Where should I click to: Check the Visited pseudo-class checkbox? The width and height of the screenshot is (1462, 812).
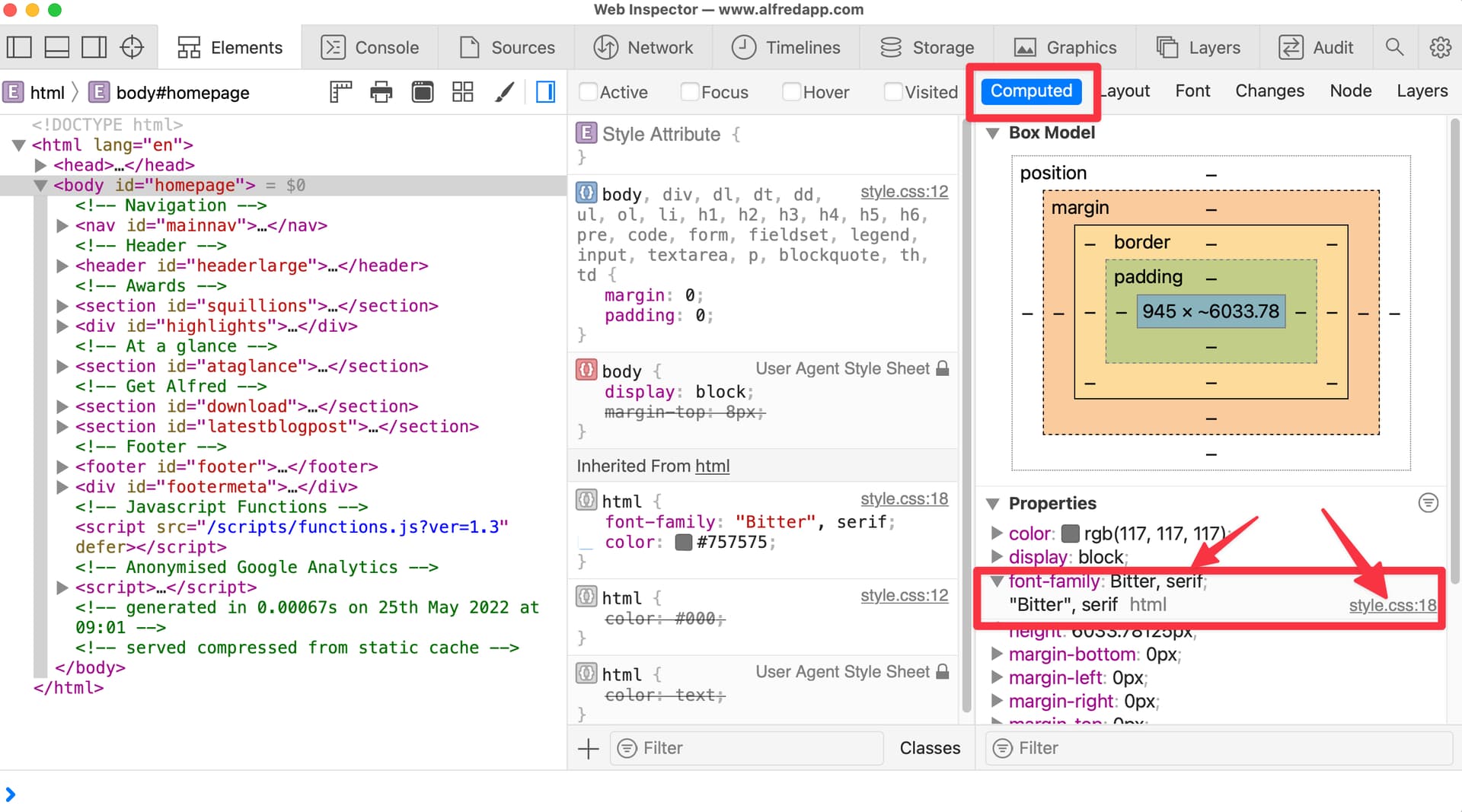tap(892, 92)
